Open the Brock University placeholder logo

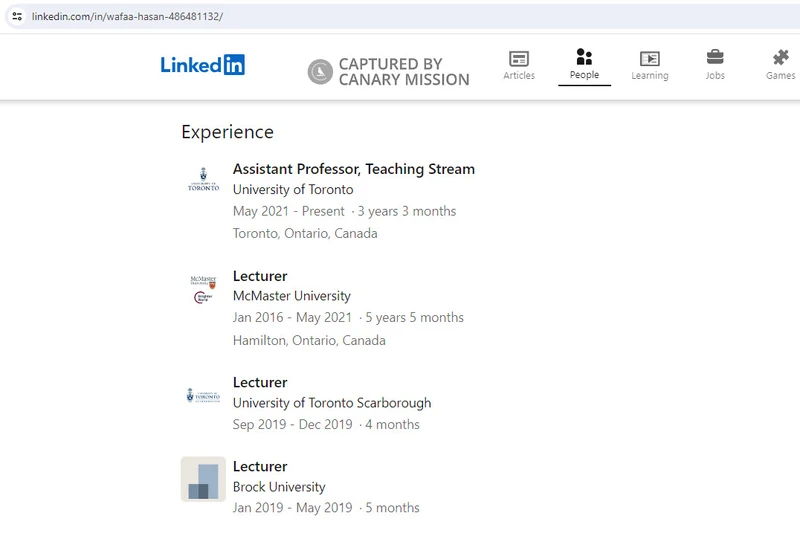[203, 479]
